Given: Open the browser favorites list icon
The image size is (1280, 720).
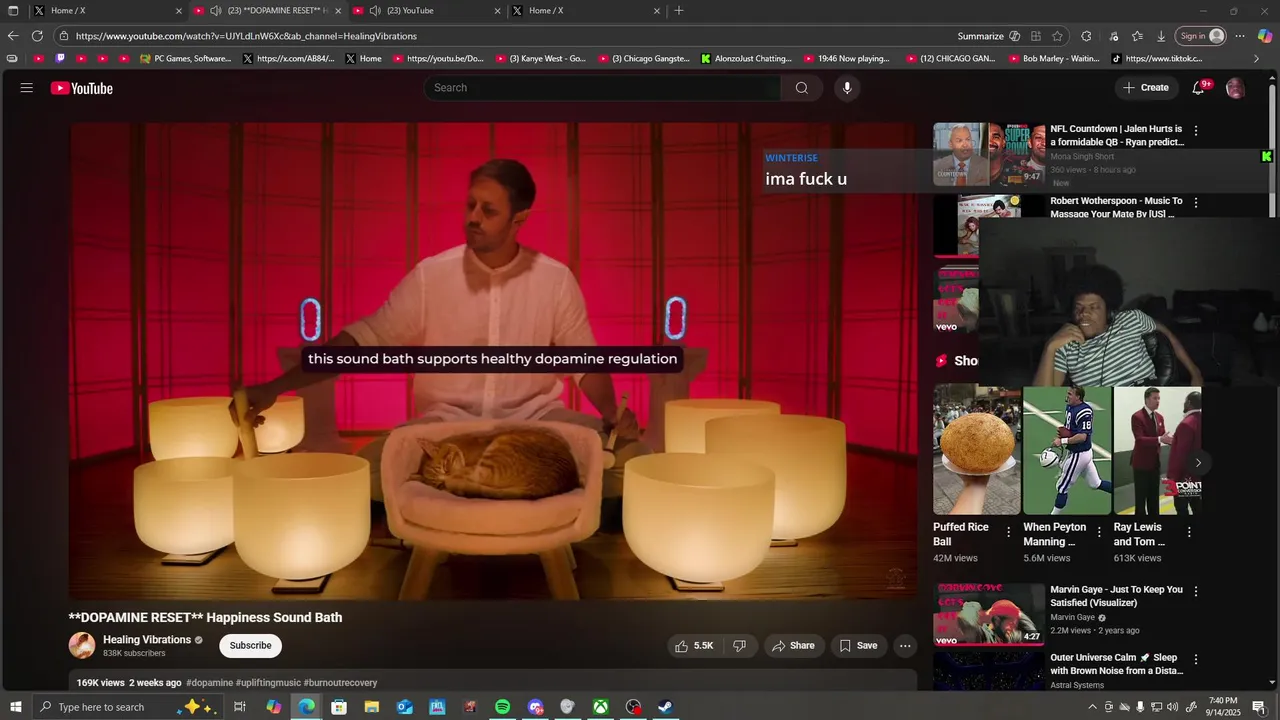Looking at the screenshot, I should (x=1137, y=36).
